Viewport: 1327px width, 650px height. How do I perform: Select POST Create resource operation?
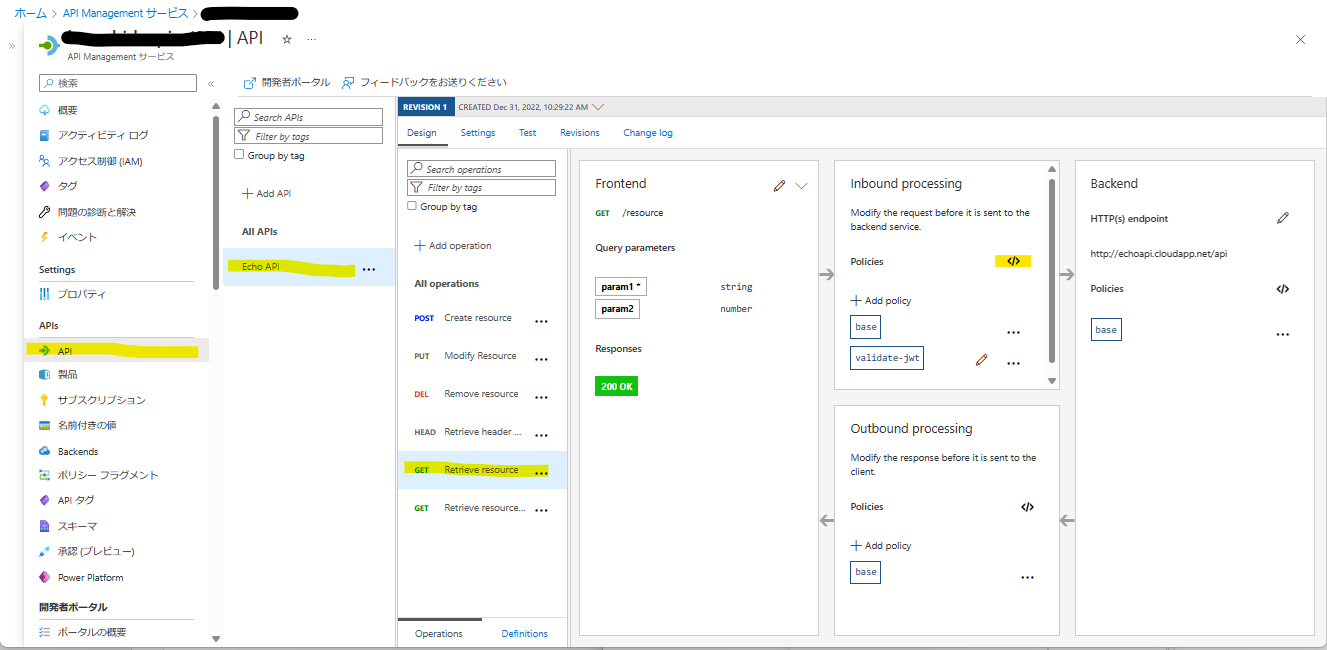click(x=476, y=318)
